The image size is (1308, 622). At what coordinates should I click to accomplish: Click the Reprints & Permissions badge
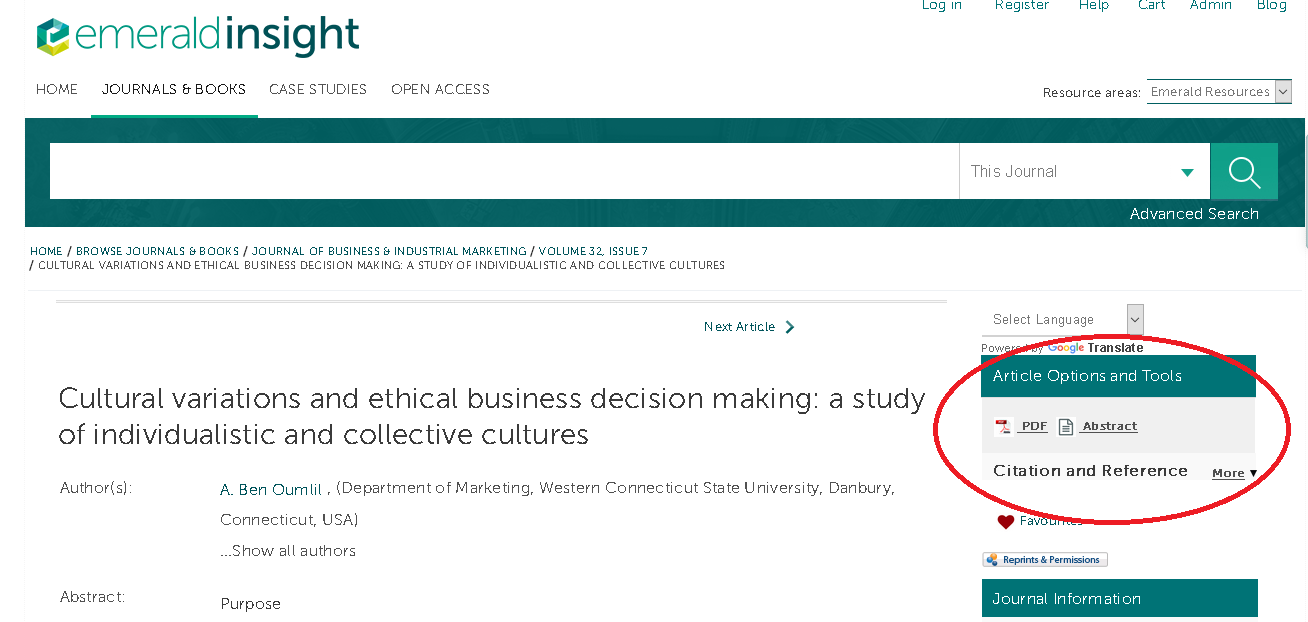[x=1045, y=560]
